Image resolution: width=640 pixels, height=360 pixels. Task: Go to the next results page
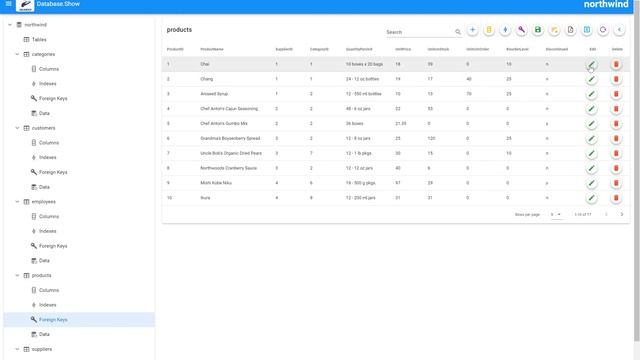coord(622,214)
